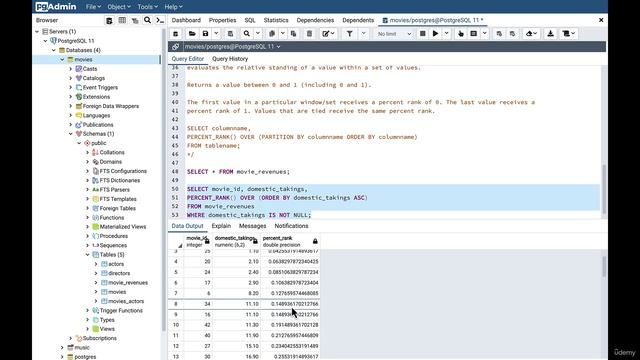The width and height of the screenshot is (640, 360).
Task: Click the Download as CSV icon
Action: [550, 34]
